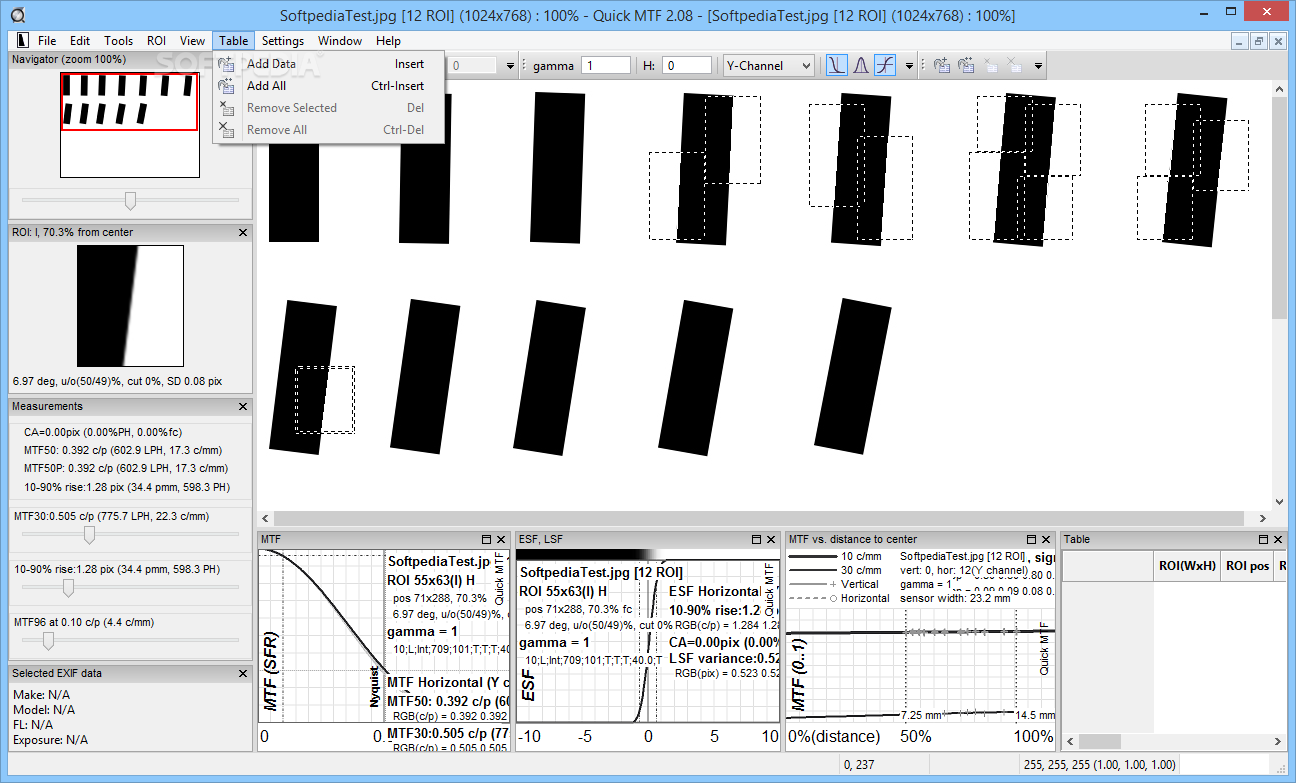The width and height of the screenshot is (1296, 783).
Task: Click image scrollbar up arrow
Action: [x=1279, y=88]
